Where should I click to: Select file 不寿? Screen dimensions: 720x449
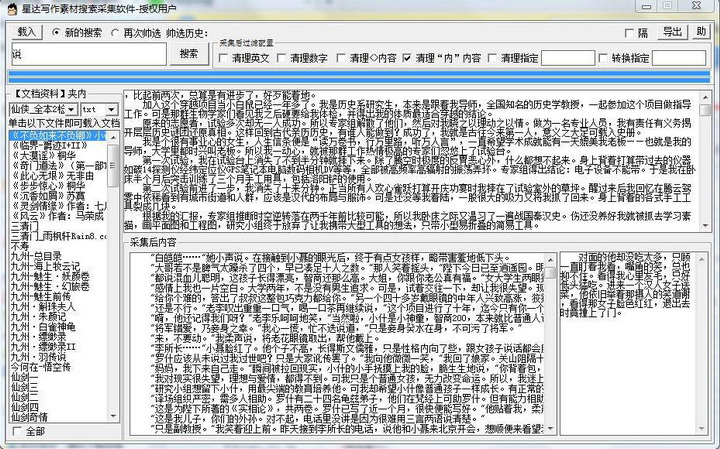tap(58, 247)
